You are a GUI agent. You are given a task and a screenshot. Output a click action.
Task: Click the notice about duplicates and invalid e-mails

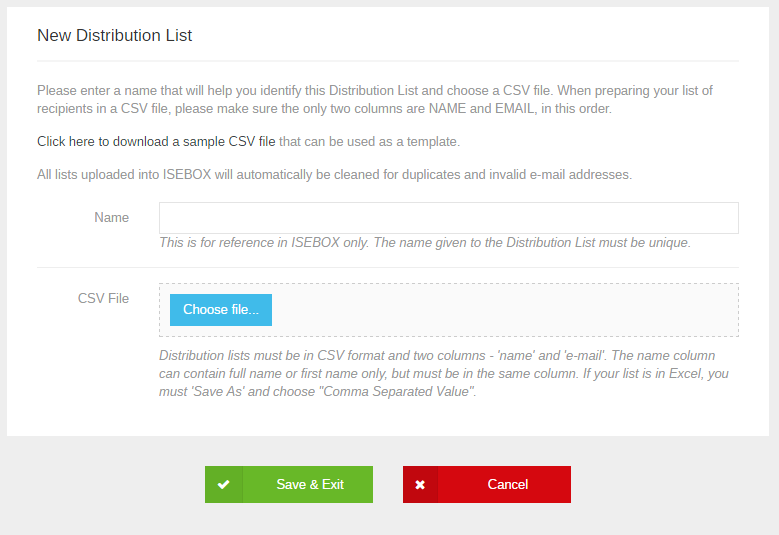point(334,175)
